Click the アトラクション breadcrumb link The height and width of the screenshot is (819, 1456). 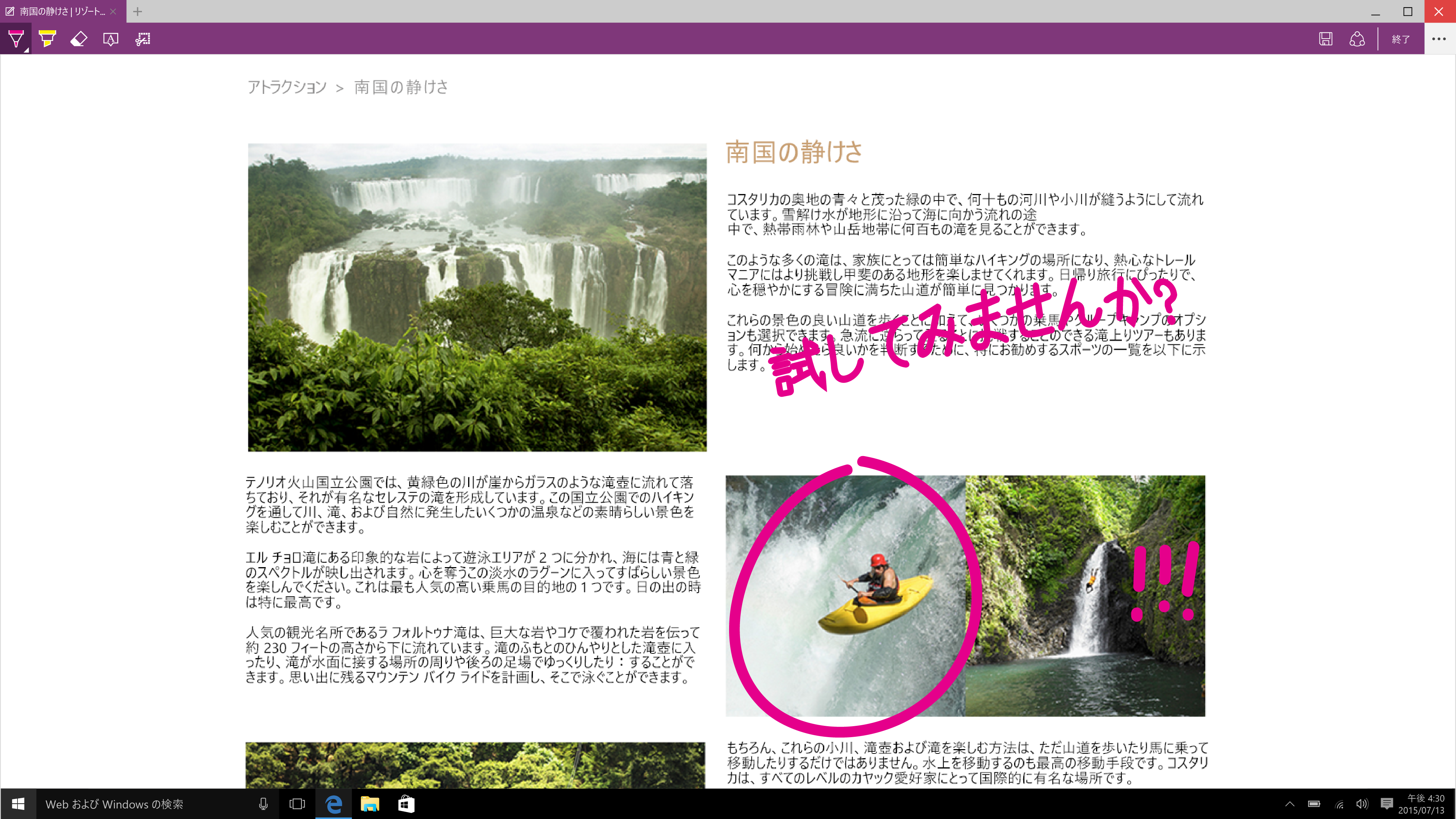pos(286,87)
